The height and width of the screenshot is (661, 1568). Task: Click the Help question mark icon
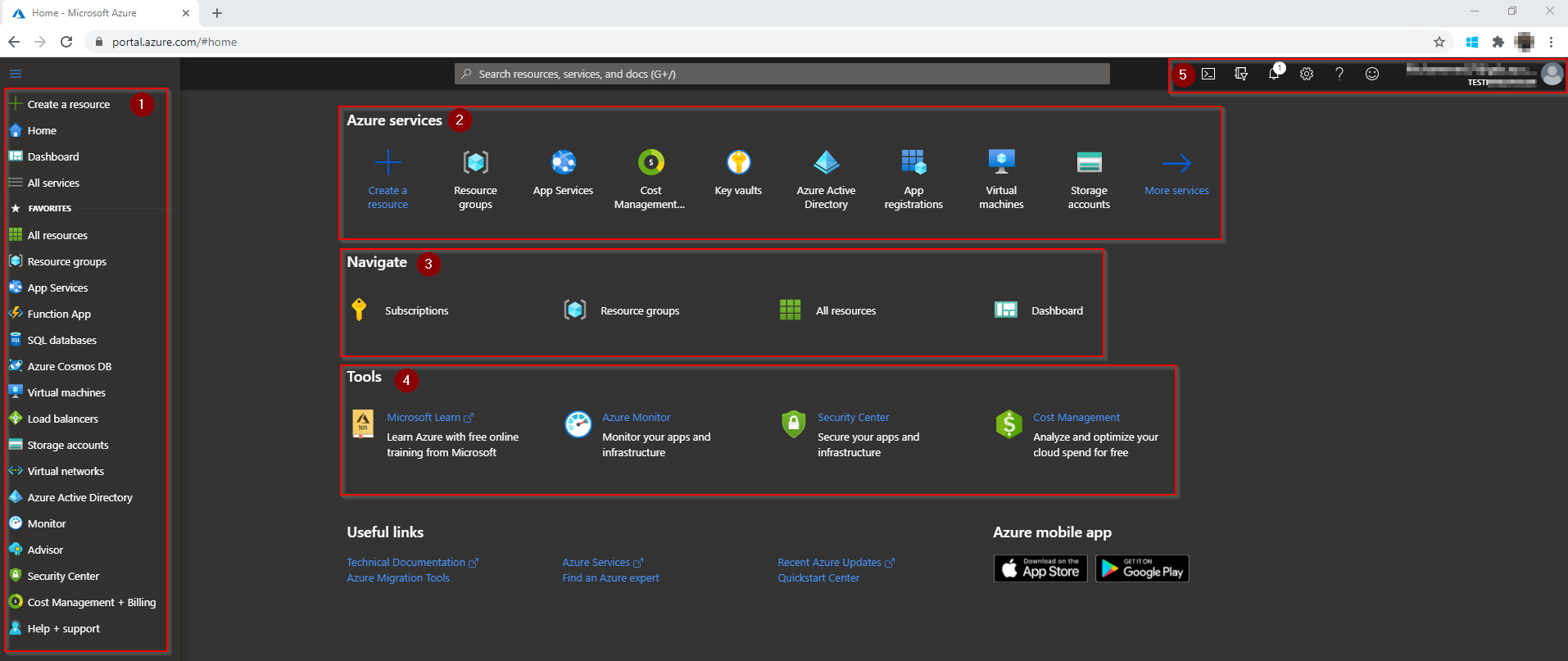pos(1339,74)
